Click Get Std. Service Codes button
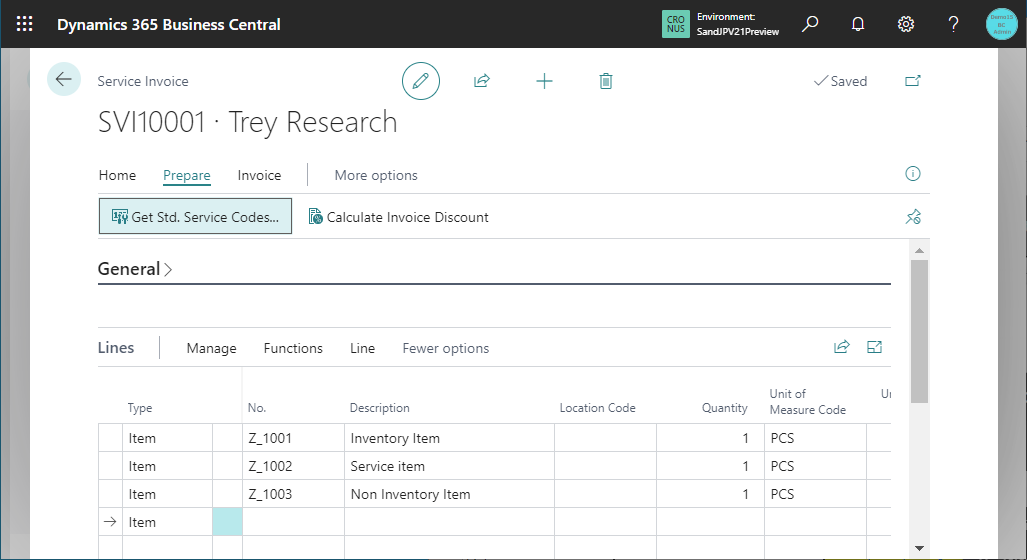 pos(195,216)
